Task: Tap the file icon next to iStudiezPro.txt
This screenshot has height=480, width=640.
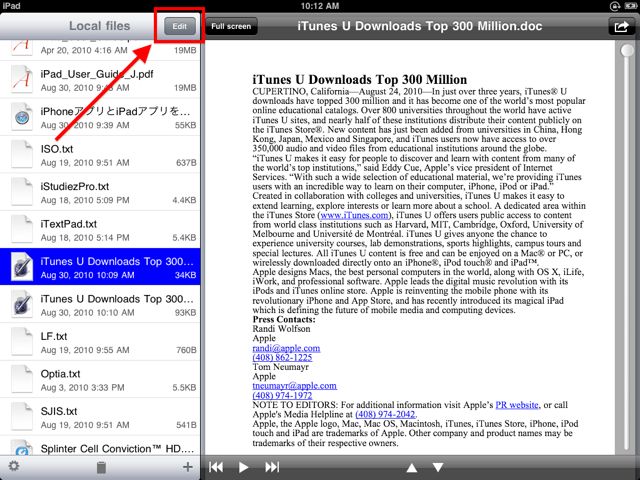Action: (21, 192)
